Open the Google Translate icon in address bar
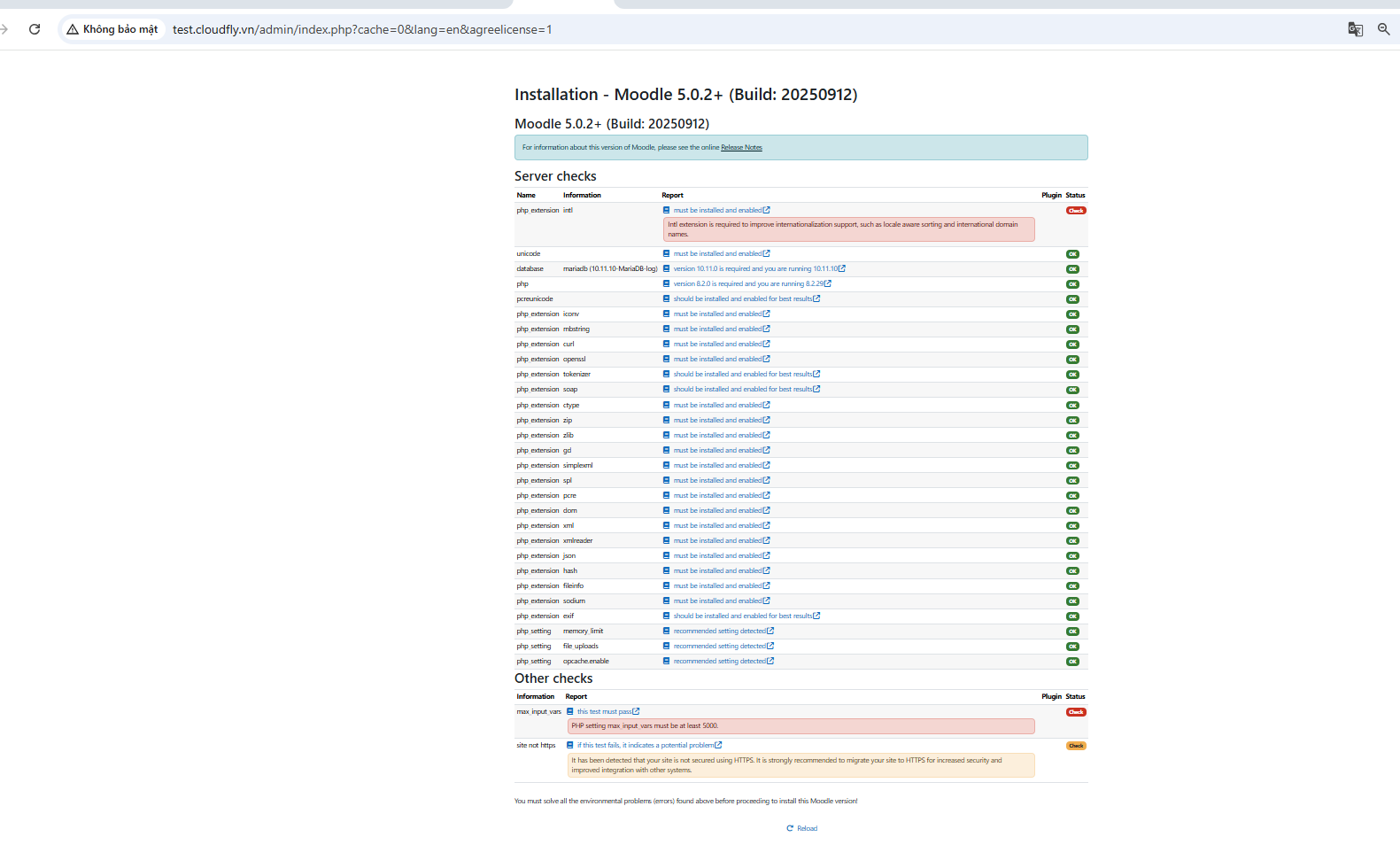This screenshot has width=1400, height=868. 1355,29
